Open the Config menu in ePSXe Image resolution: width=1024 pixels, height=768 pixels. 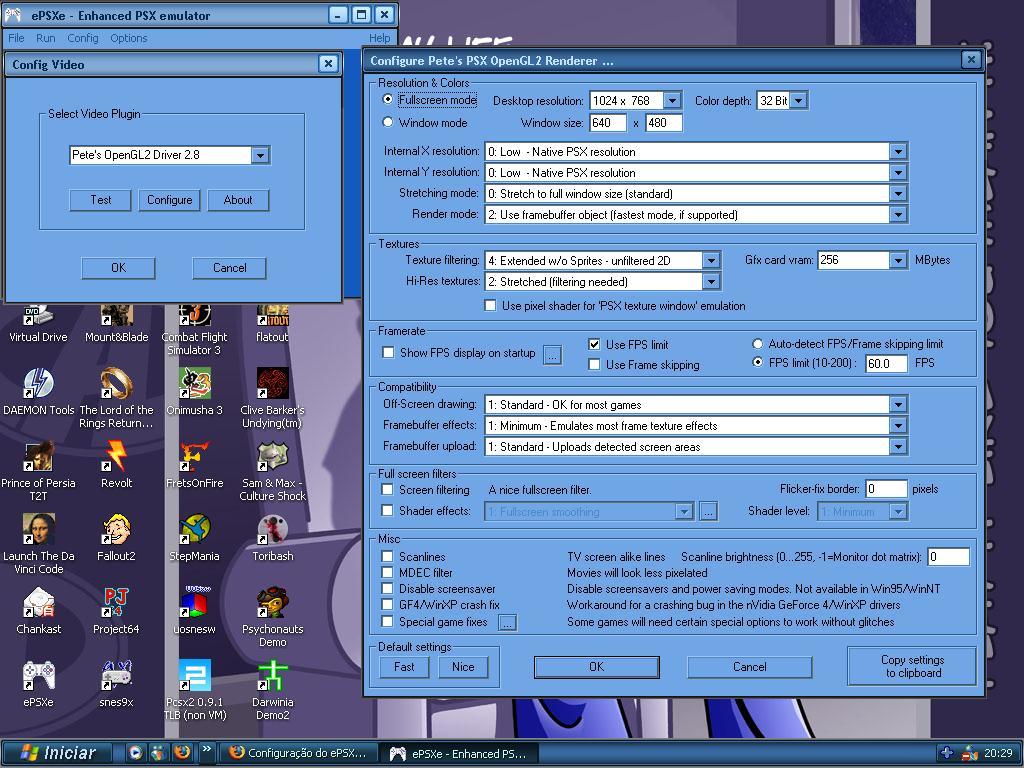point(83,38)
